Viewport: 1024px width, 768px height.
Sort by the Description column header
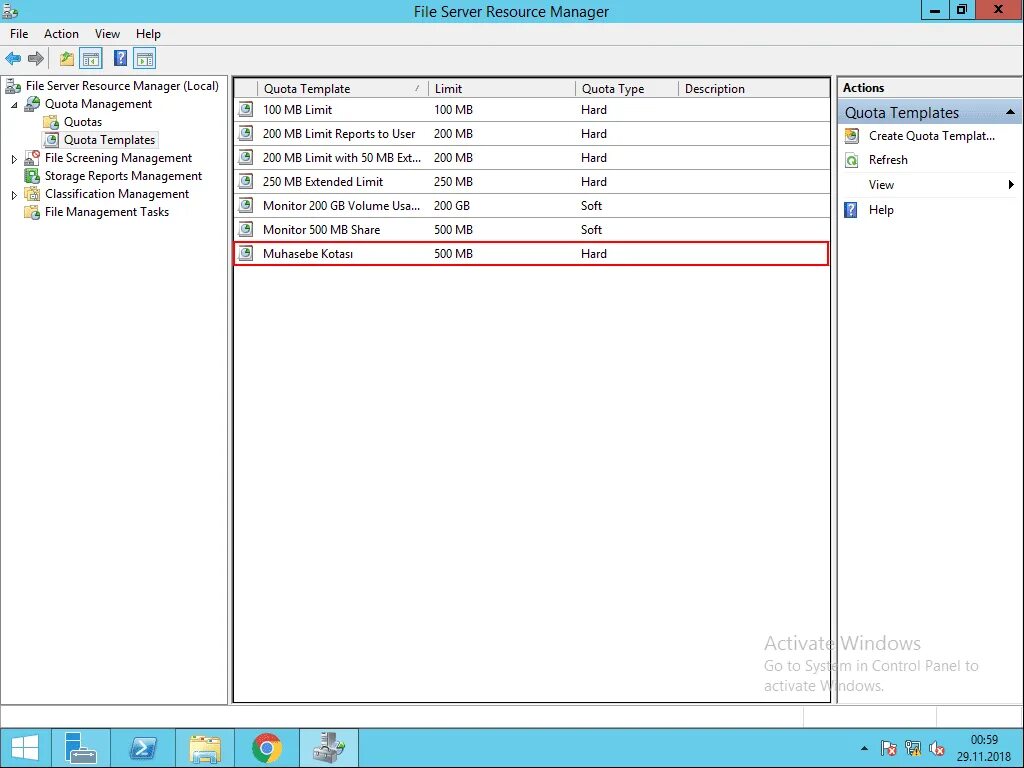click(x=754, y=89)
